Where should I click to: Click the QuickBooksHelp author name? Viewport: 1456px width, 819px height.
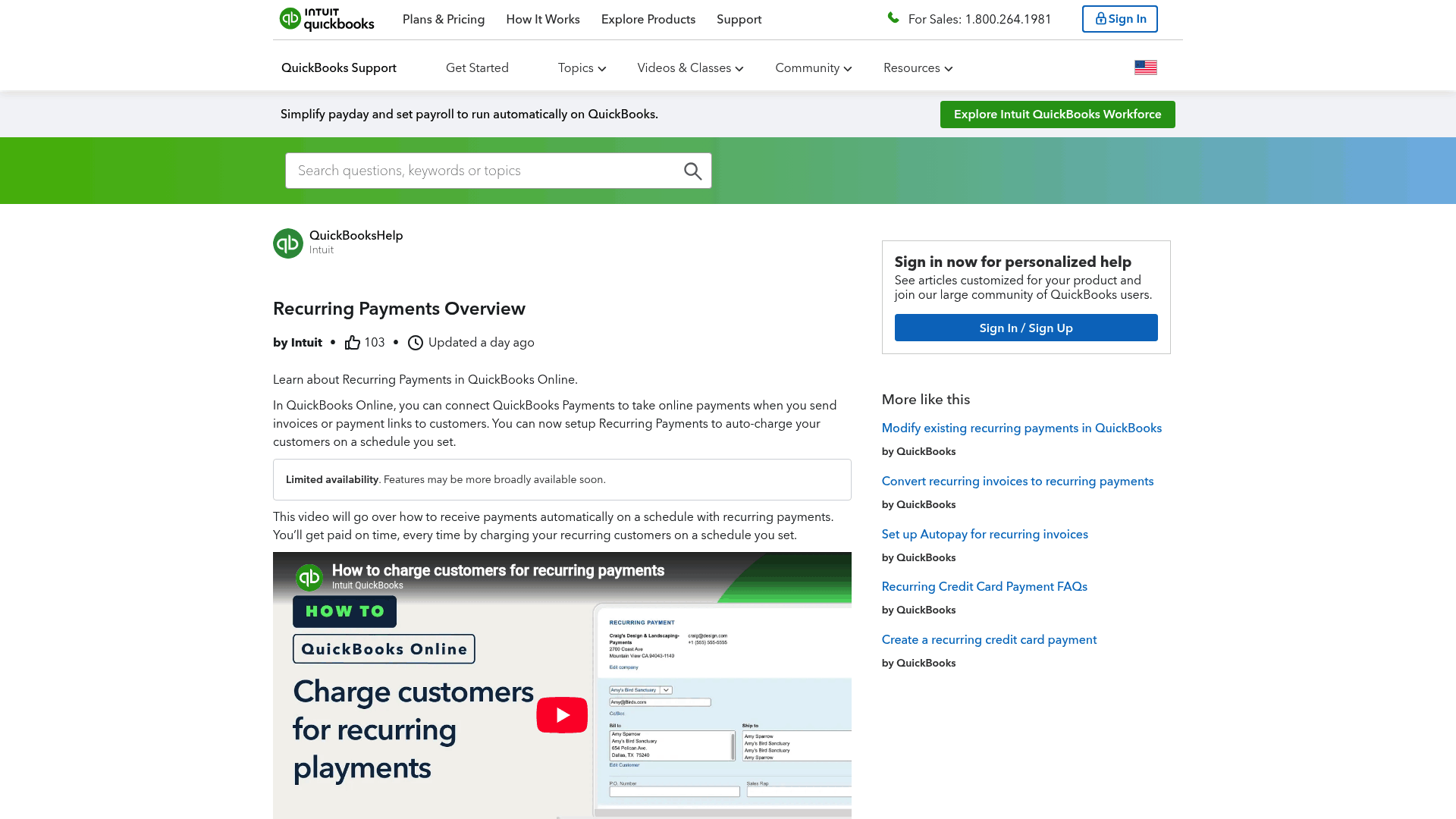[356, 236]
